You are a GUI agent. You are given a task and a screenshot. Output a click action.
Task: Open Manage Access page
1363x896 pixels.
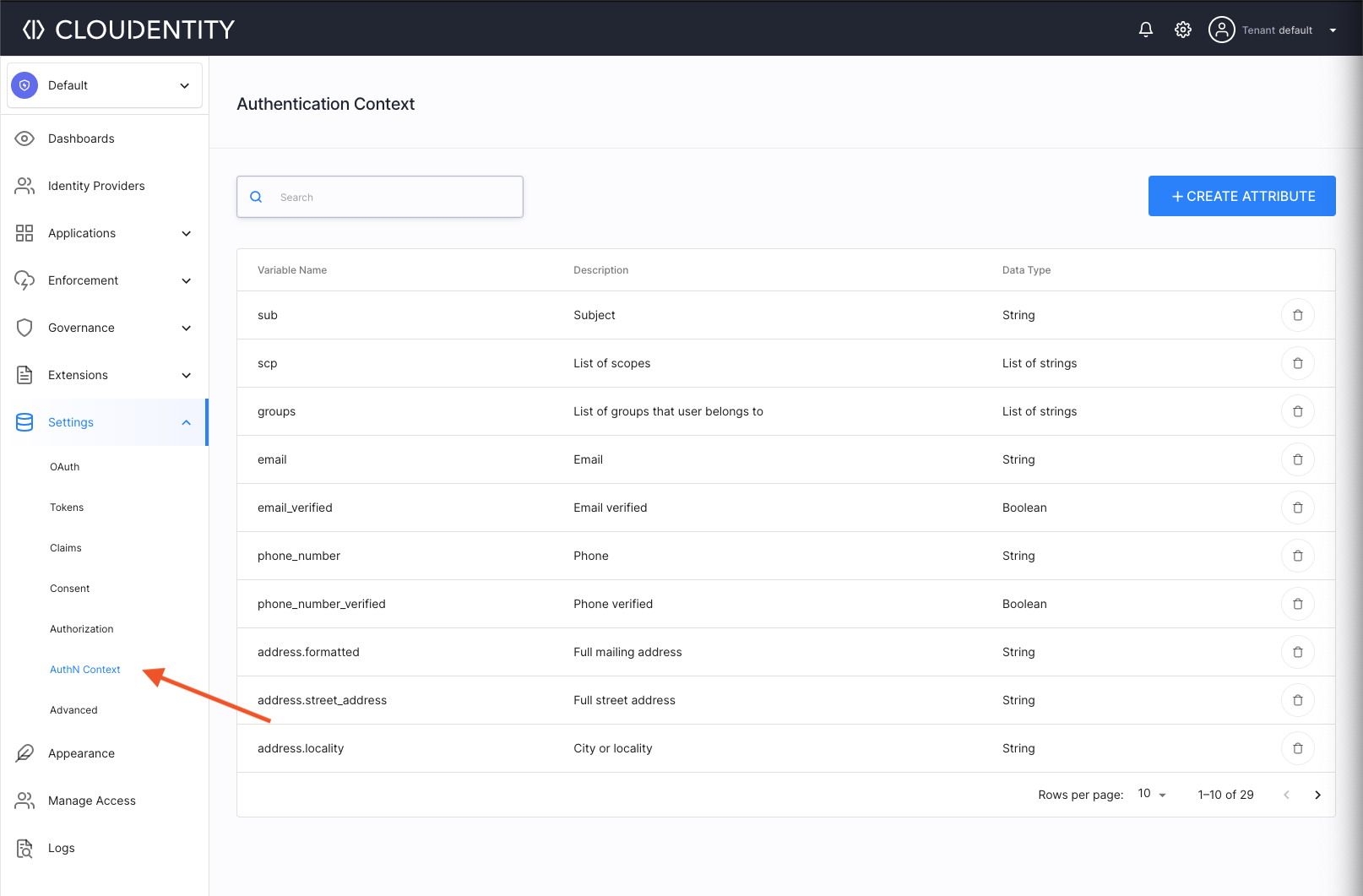point(92,801)
